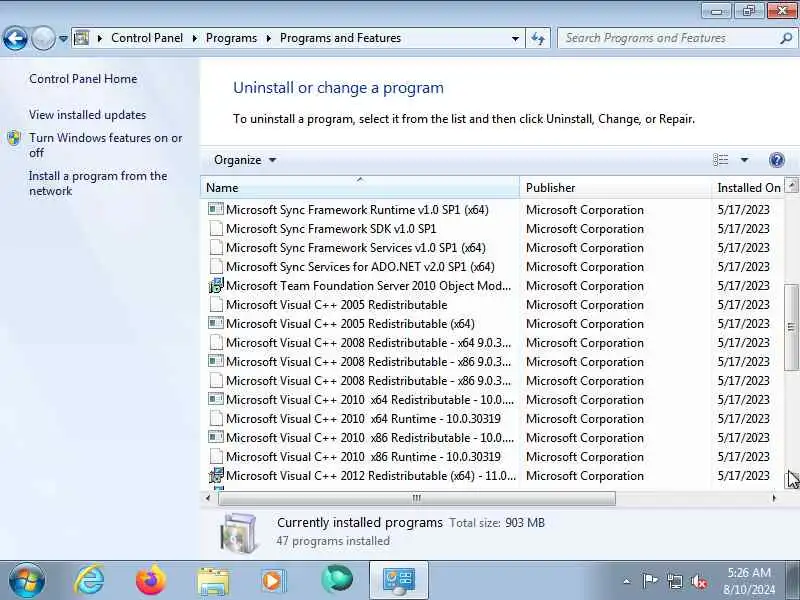800x600 pixels.
Task: Click the horizontal scrollbar thumb
Action: click(416, 498)
